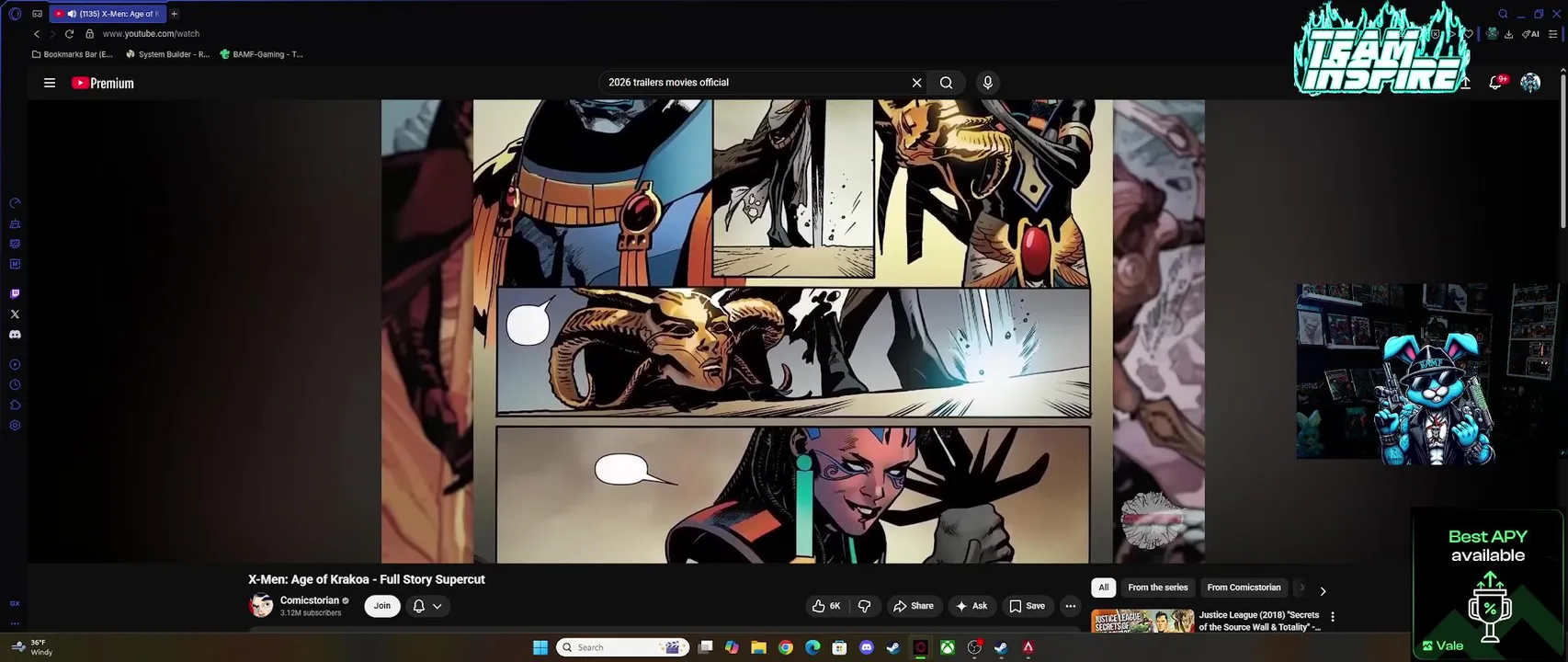Focus the YouTube search box

(754, 83)
